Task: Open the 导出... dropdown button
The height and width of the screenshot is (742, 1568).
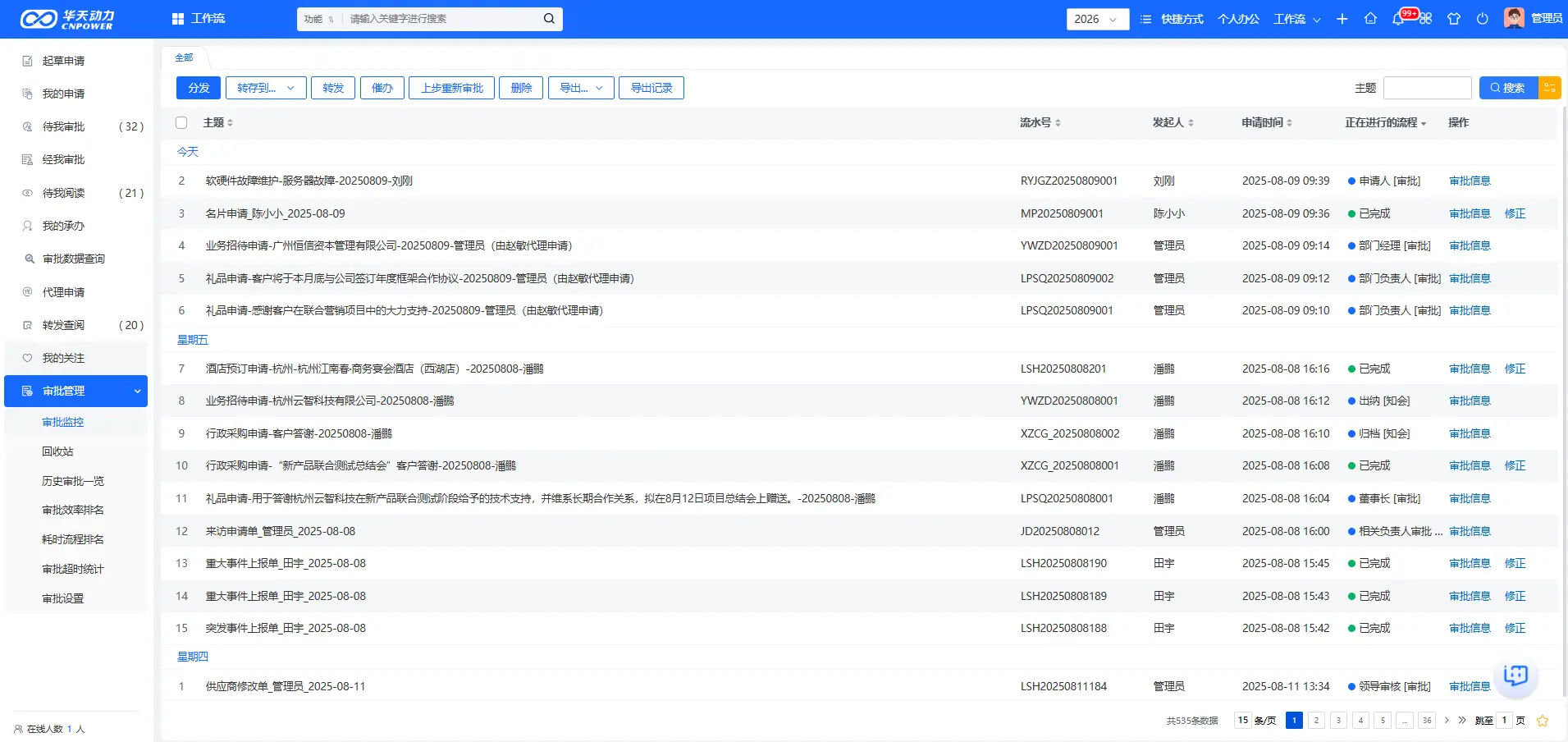Action: (581, 88)
